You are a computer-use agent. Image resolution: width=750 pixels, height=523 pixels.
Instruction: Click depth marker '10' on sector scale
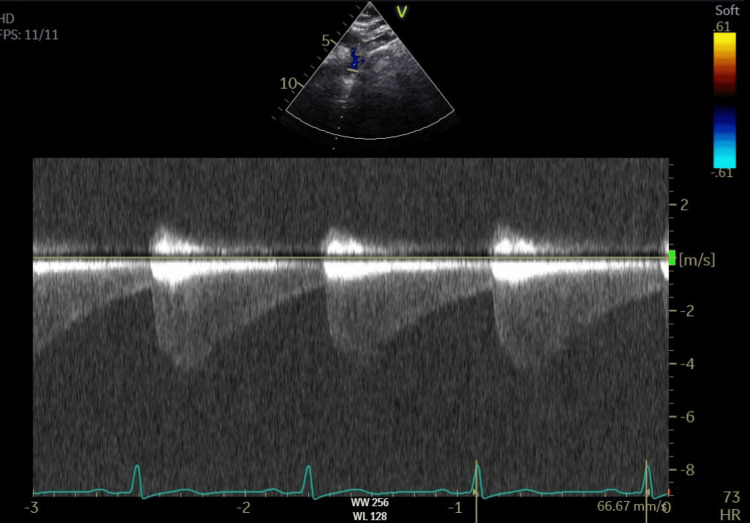point(288,84)
